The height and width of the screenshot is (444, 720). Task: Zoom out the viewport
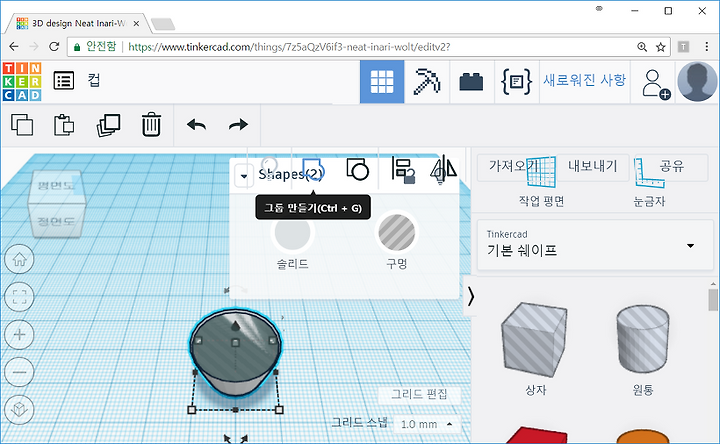point(19,371)
